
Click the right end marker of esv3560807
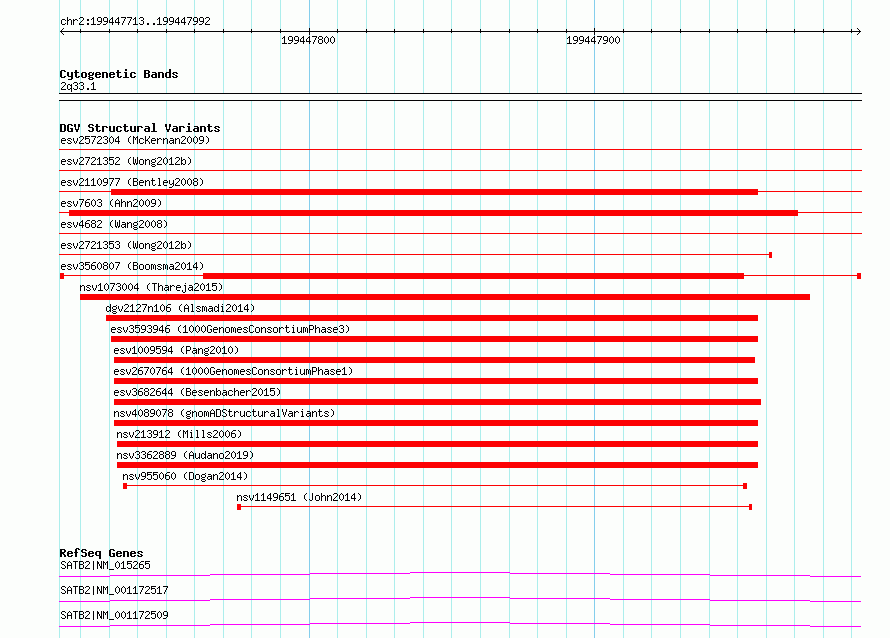(x=859, y=276)
